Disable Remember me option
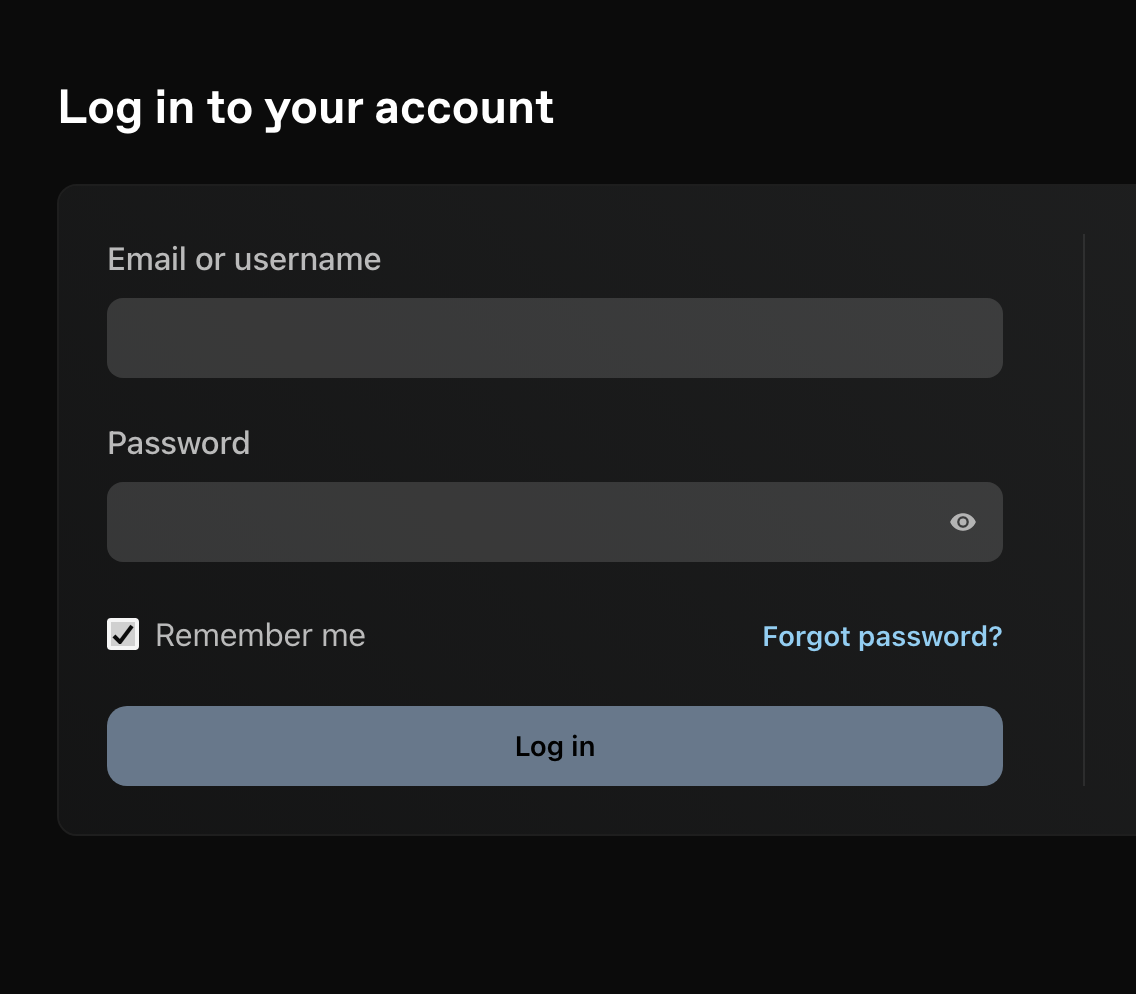Image resolution: width=1136 pixels, height=994 pixels. (123, 634)
